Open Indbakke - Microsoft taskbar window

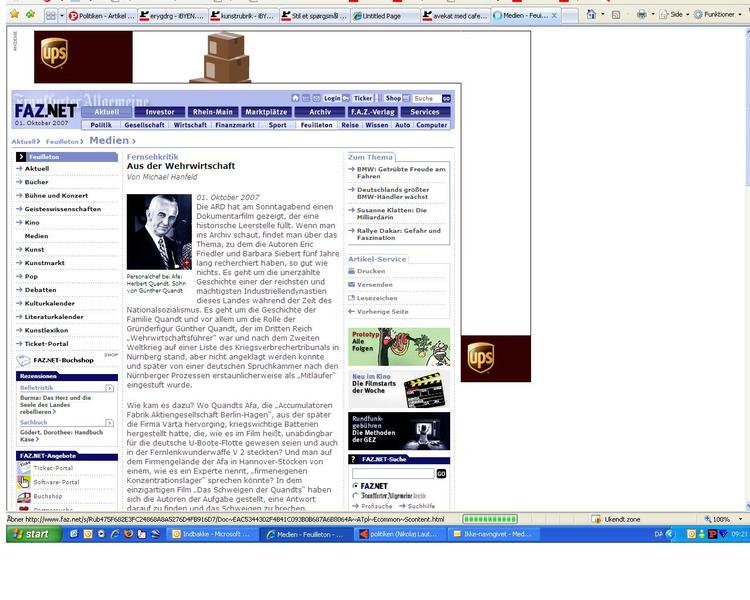213,534
